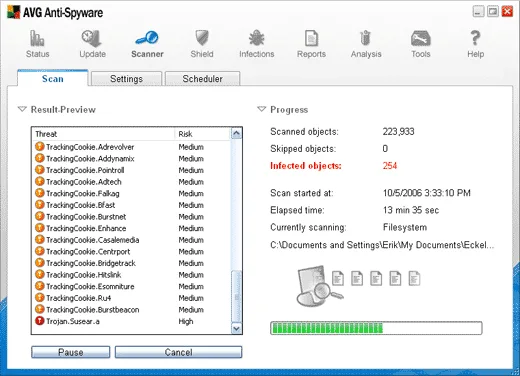520x376 pixels.
Task: Open the Help question mark icon
Action: point(475,38)
